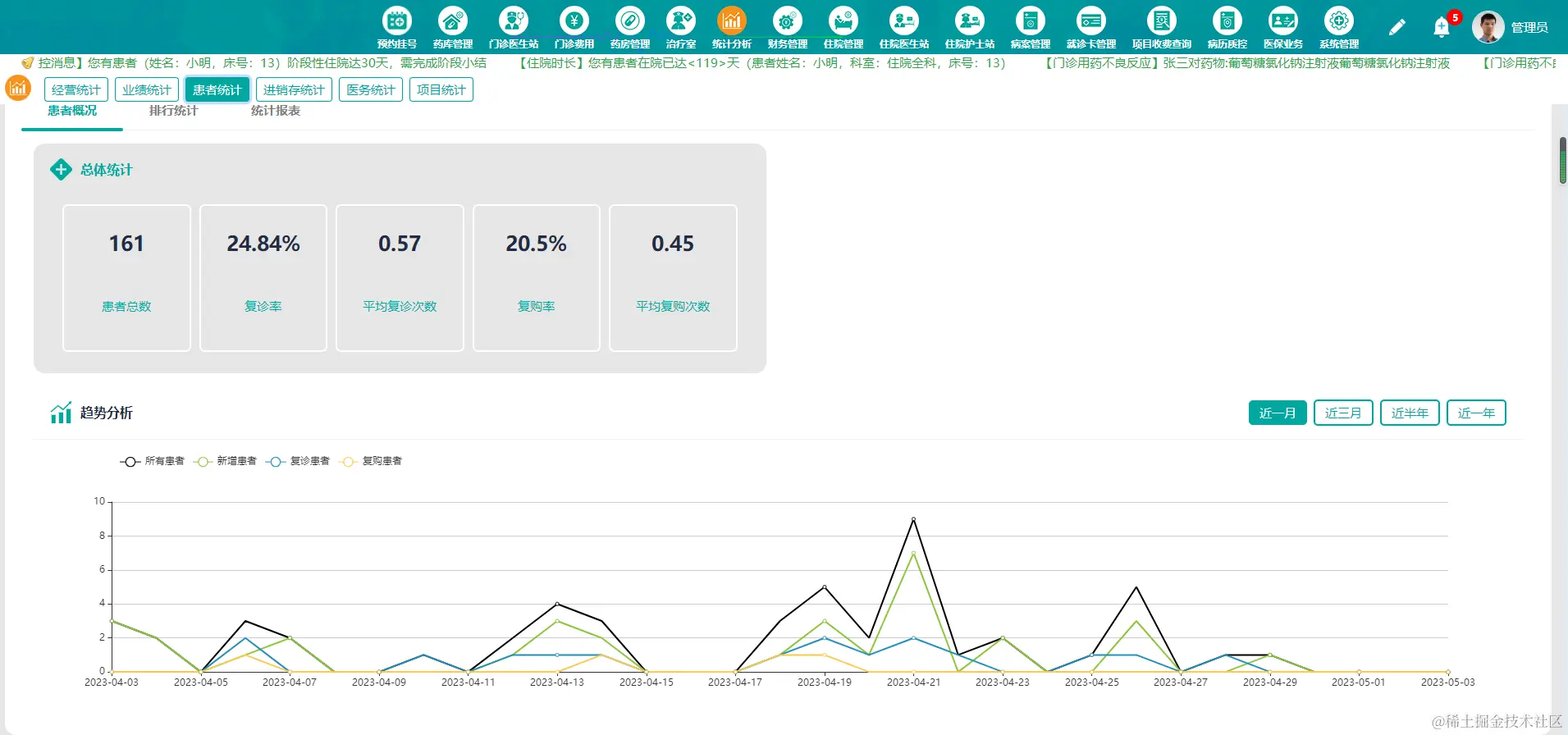Image resolution: width=1568 pixels, height=735 pixels.
Task: Click the 2023-04-13 date on chart axis
Action: click(x=557, y=682)
